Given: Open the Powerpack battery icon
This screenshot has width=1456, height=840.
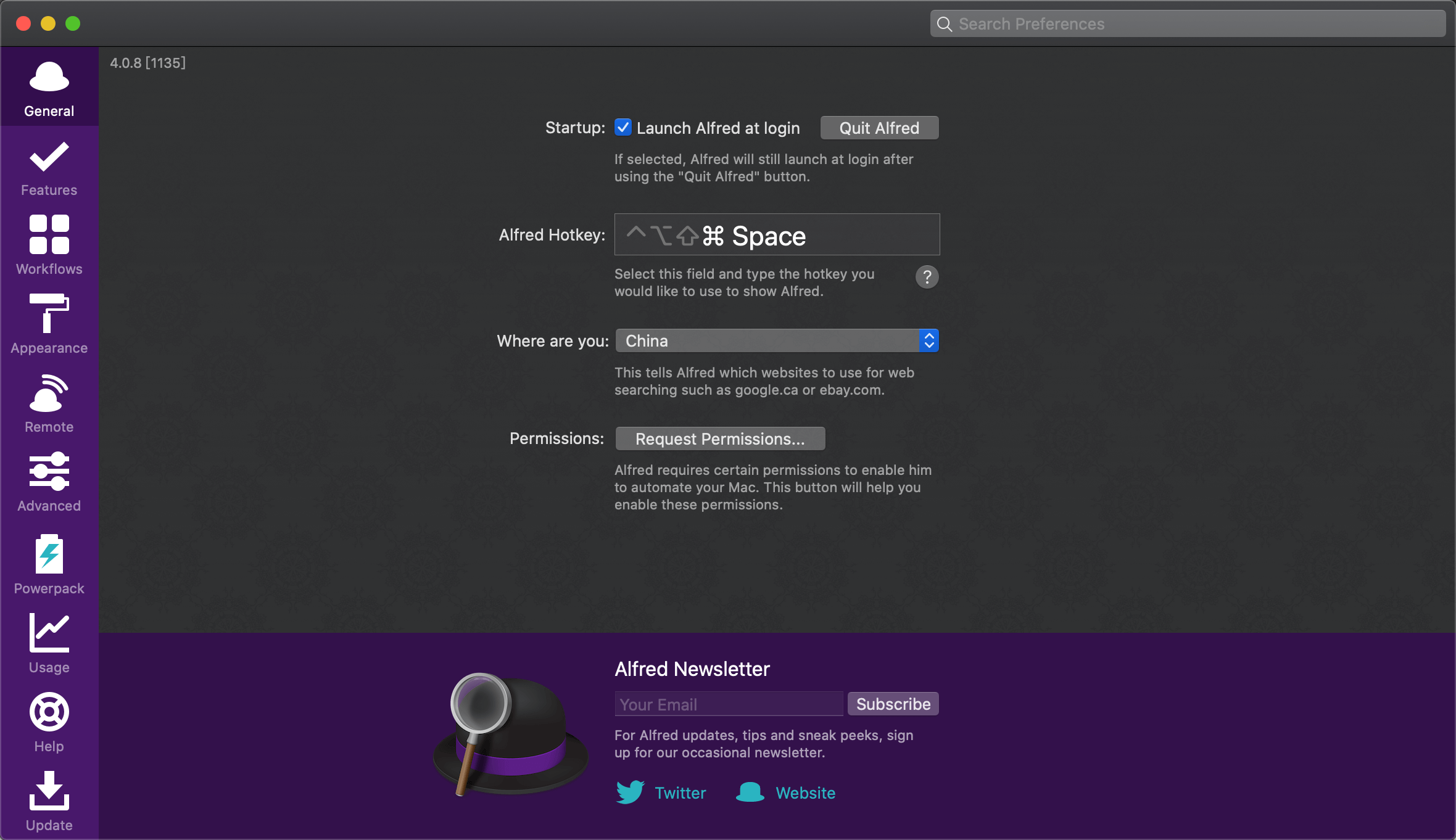Looking at the screenshot, I should click(49, 554).
